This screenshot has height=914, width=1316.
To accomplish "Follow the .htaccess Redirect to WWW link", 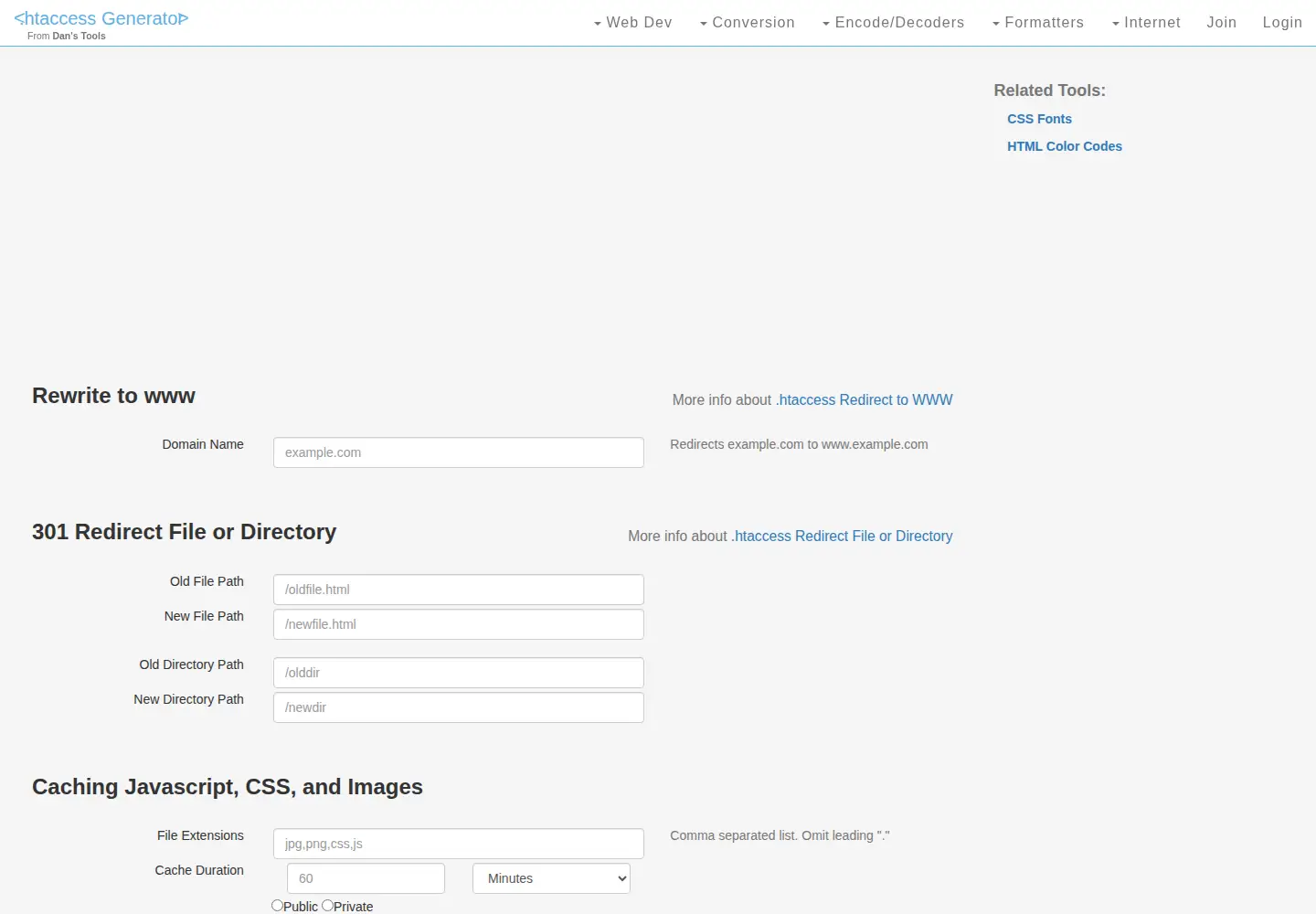I will pos(864,399).
